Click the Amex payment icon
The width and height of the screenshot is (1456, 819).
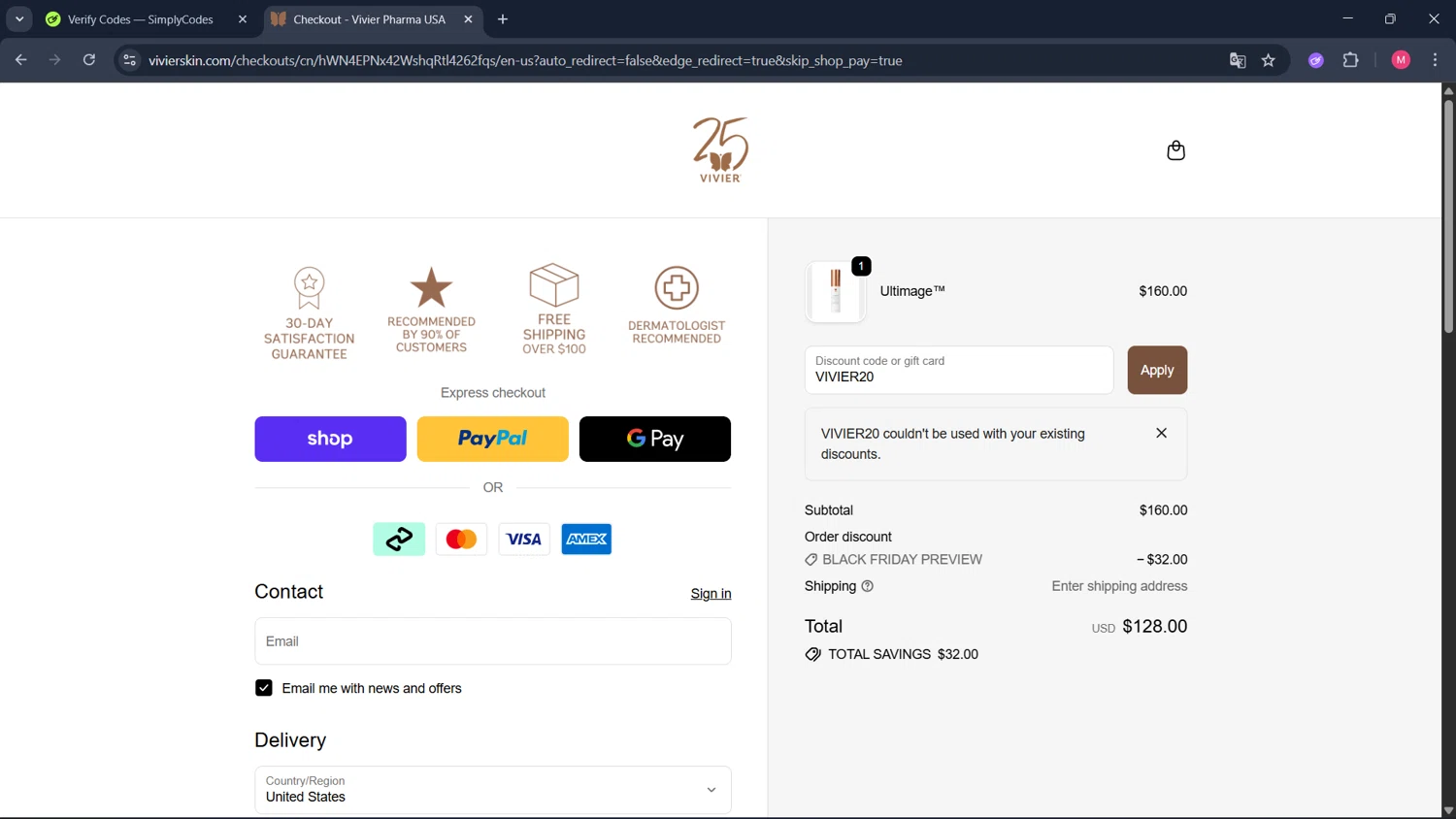tap(586, 539)
